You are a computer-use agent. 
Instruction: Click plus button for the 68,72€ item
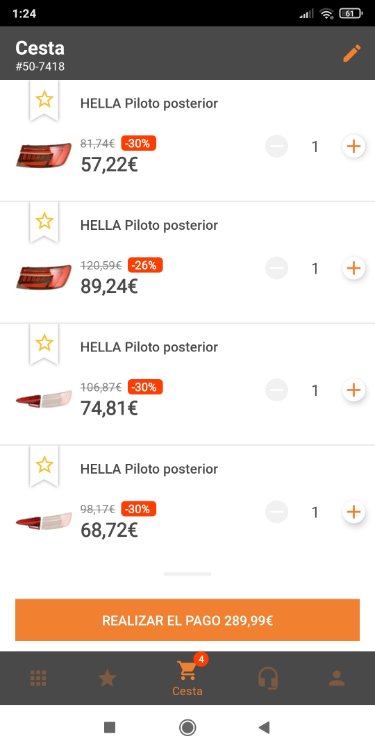[x=353, y=512]
